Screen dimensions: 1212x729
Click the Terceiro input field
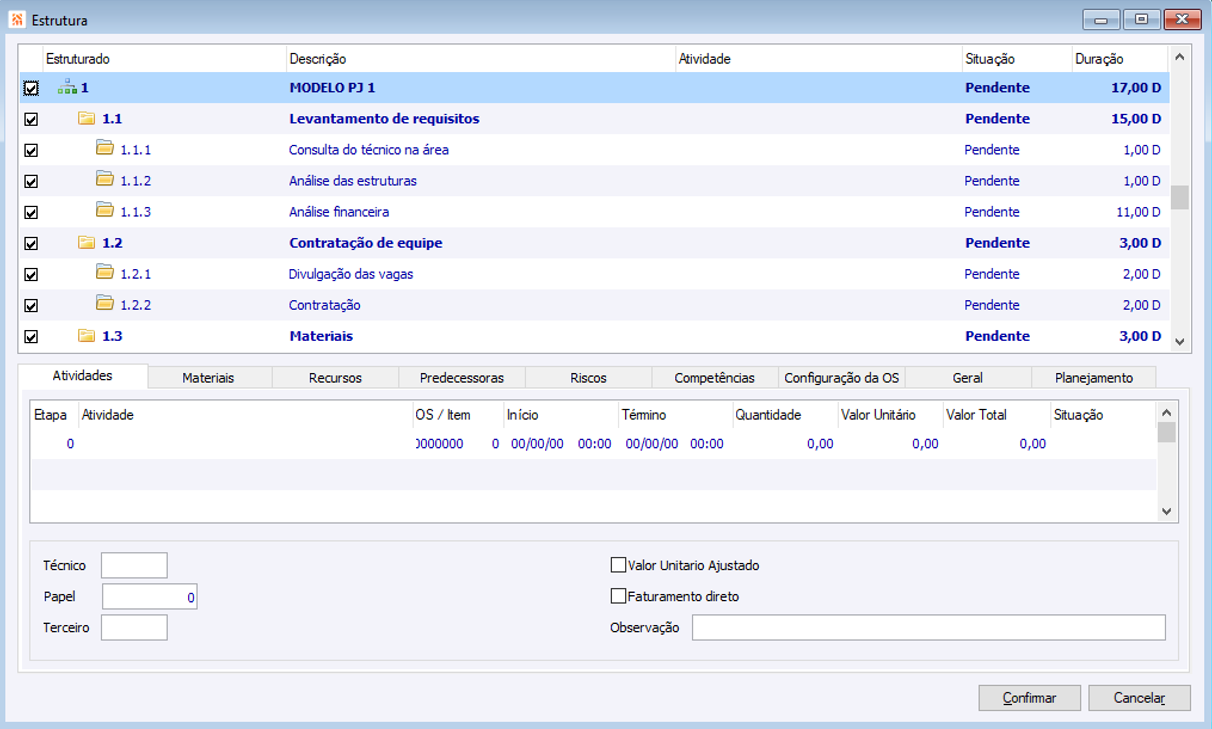click(134, 627)
